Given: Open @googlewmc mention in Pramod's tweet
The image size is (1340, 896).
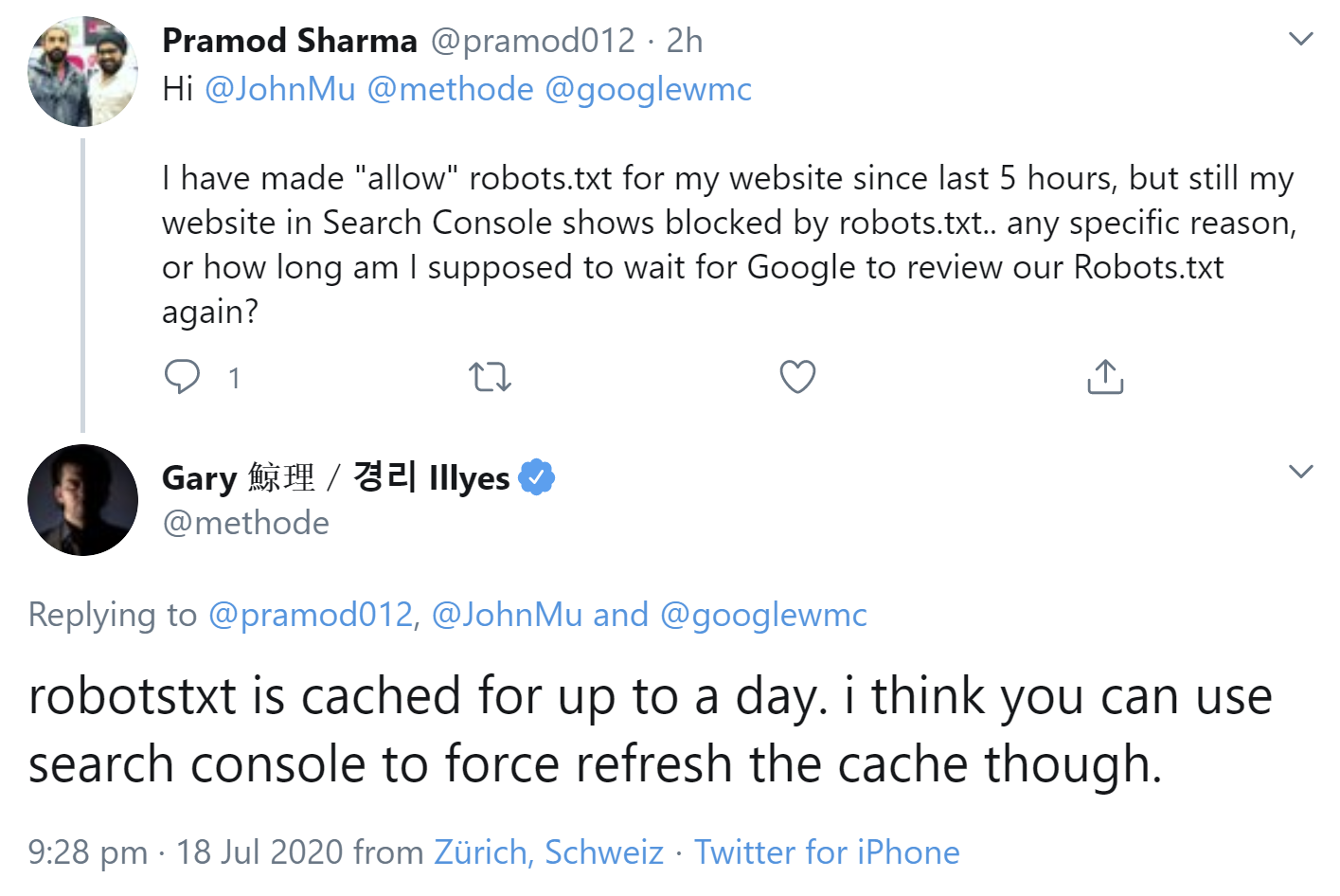Looking at the screenshot, I should coord(649,89).
